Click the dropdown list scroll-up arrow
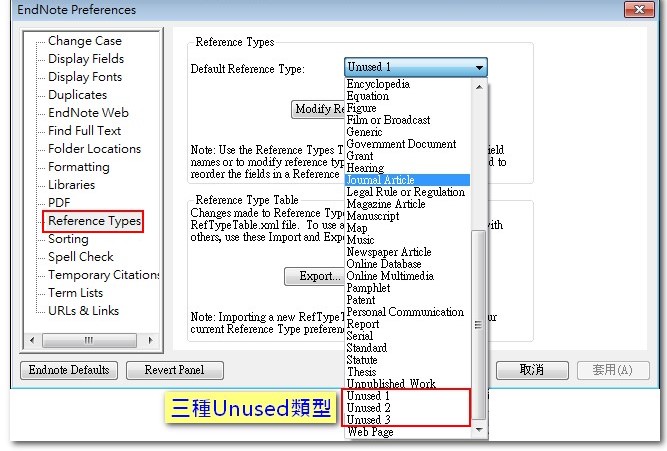Screen dimensions: 667x451 tap(479, 87)
